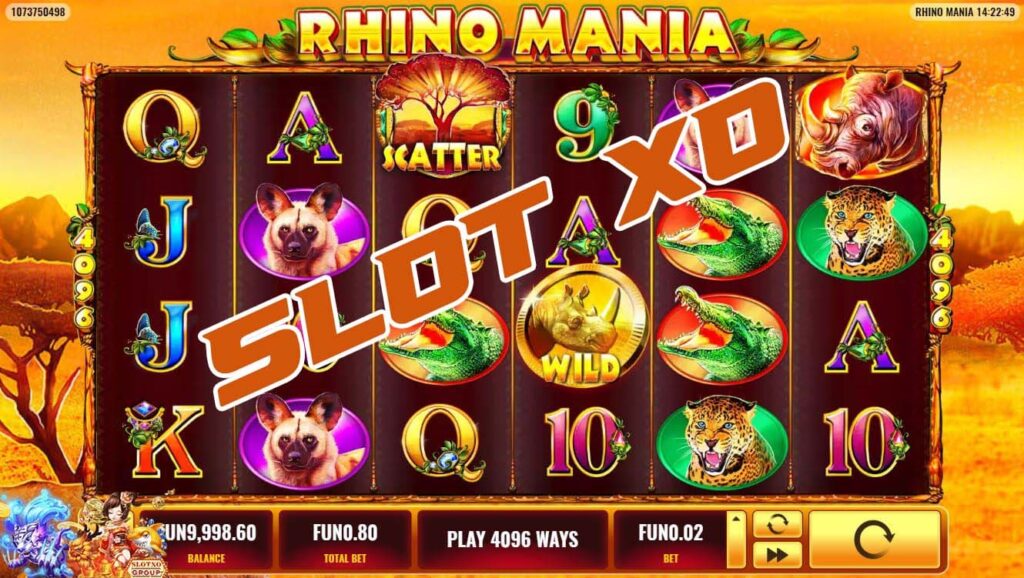This screenshot has height=578, width=1024.
Task: Click the Scatter tree symbol
Action: pos(443,118)
